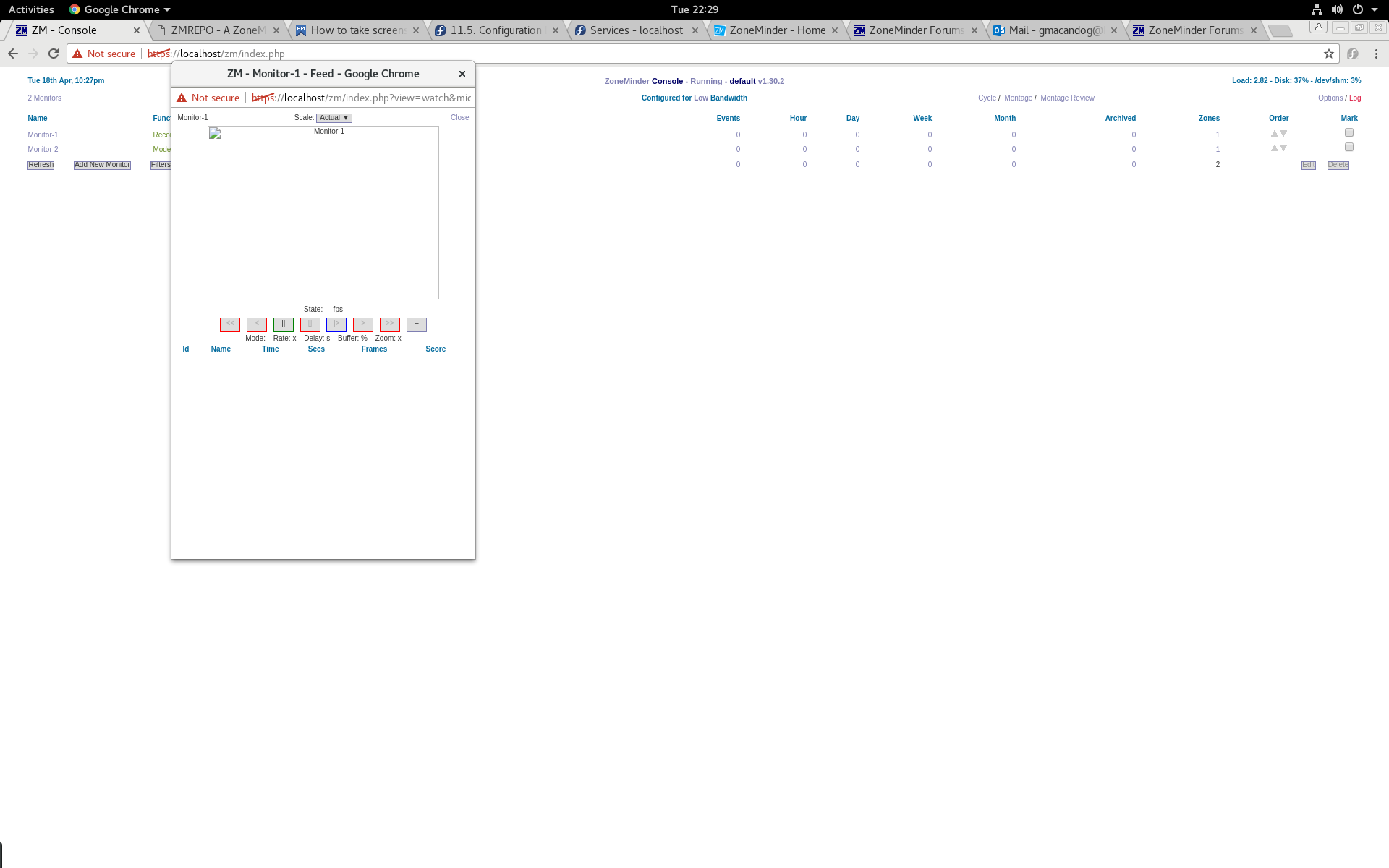The image size is (1389, 868).
Task: Reload the page with refresh icon
Action: coord(54,54)
